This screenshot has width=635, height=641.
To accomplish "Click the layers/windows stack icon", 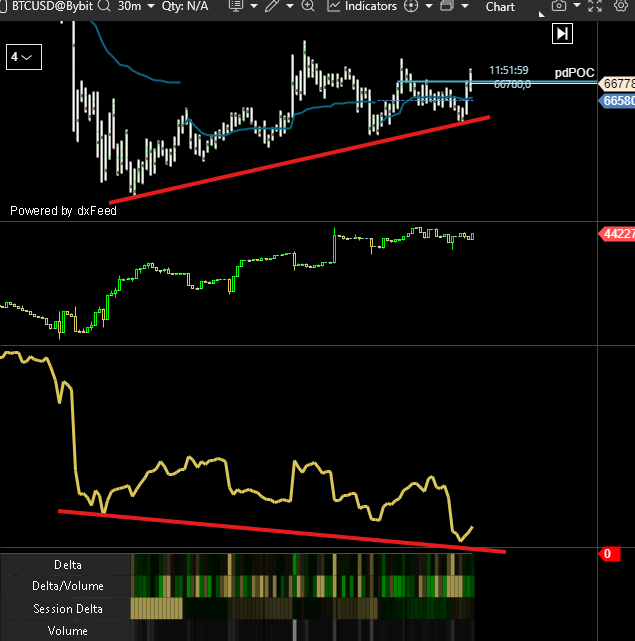I will [447, 6].
